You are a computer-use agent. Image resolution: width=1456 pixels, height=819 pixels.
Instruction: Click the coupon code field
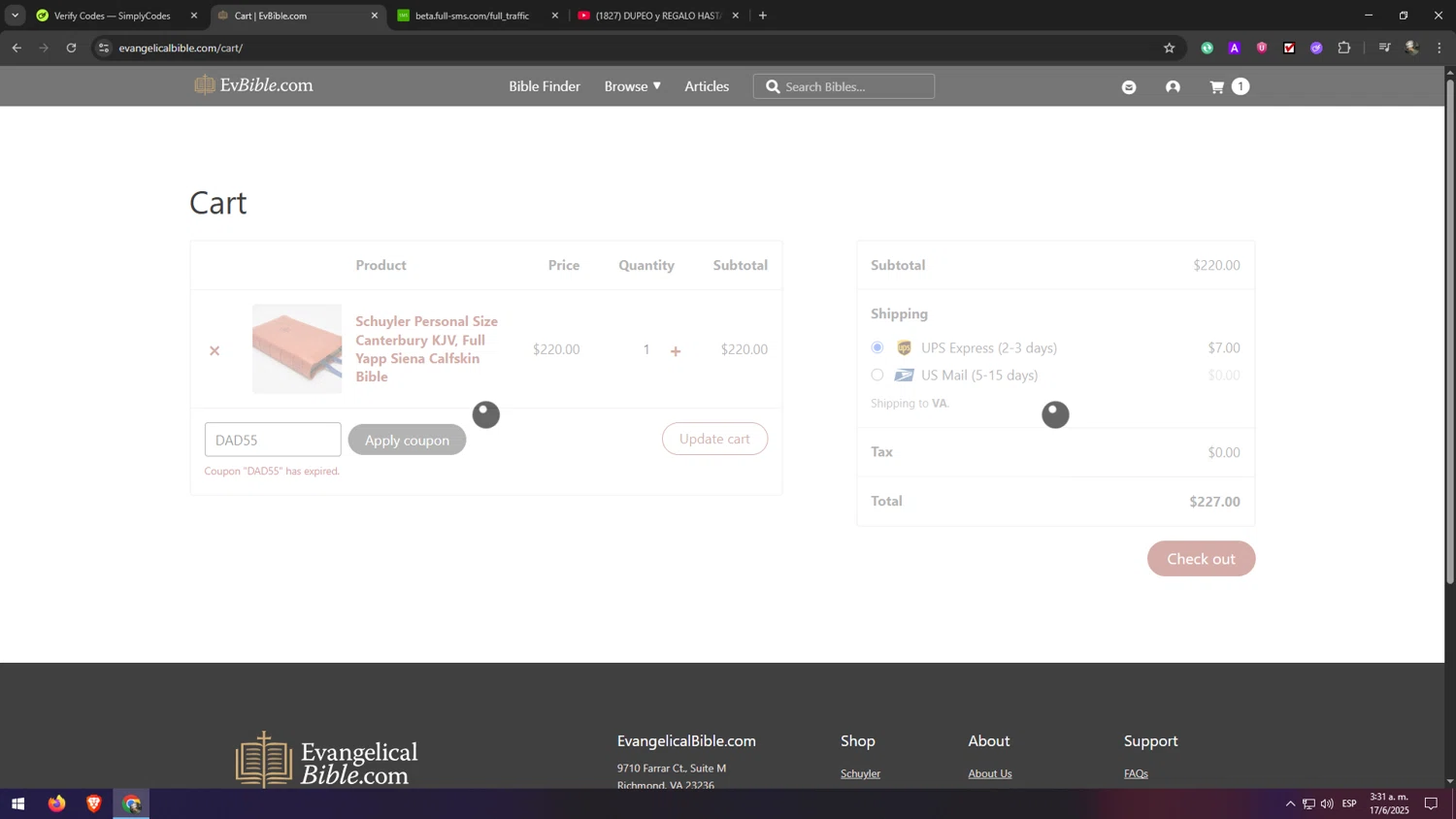[x=273, y=440]
